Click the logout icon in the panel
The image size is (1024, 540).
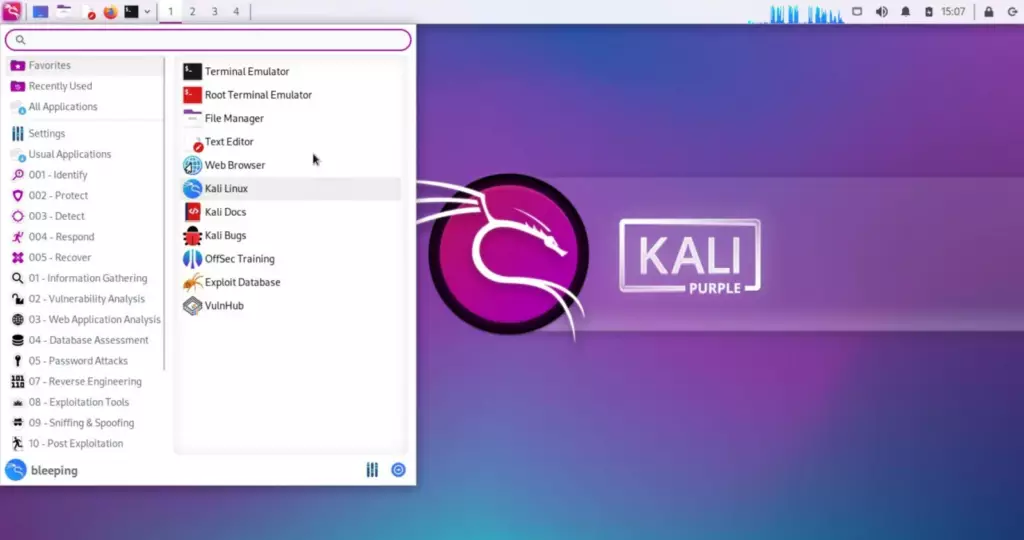[x=1011, y=12]
